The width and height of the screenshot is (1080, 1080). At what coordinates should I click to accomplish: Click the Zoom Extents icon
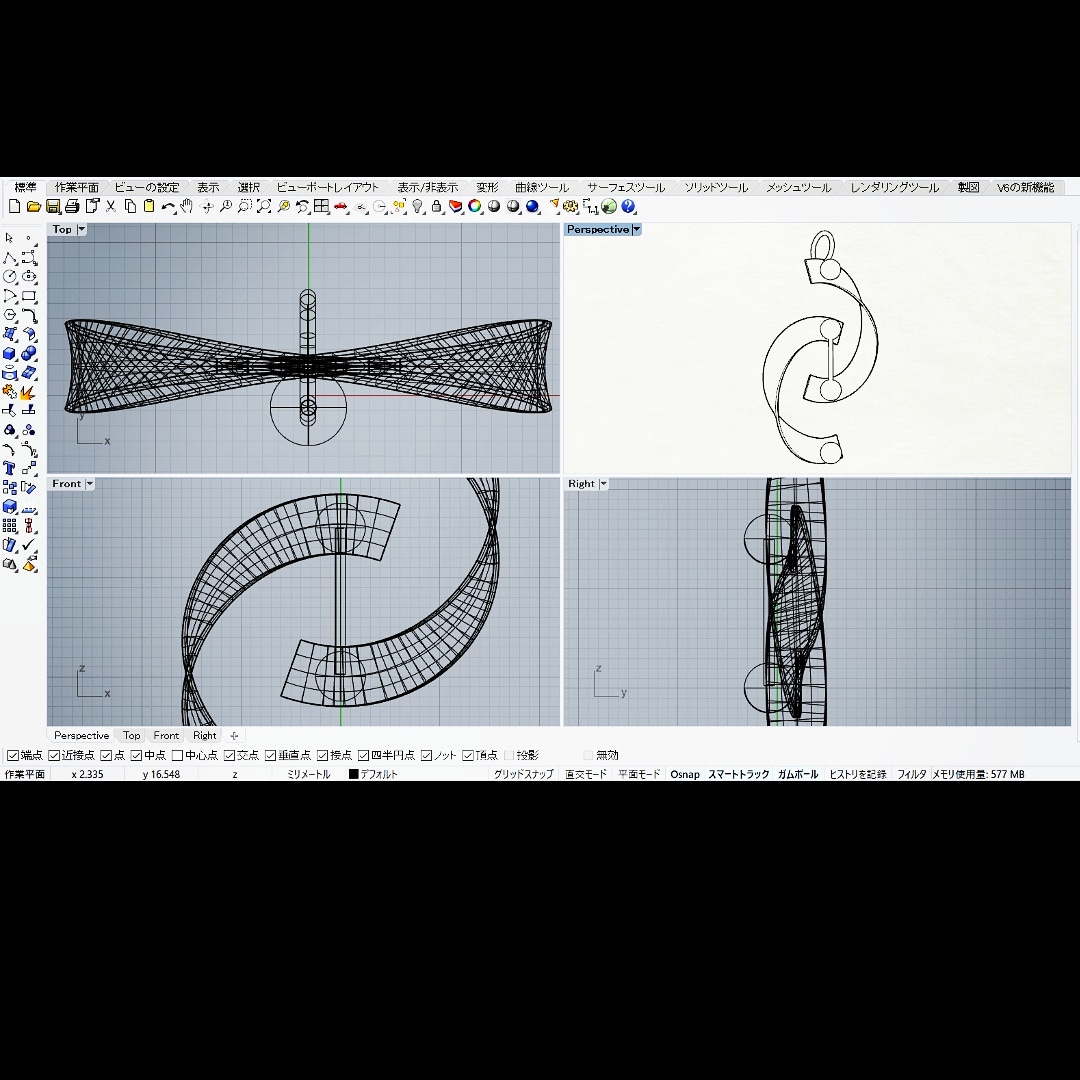click(264, 207)
